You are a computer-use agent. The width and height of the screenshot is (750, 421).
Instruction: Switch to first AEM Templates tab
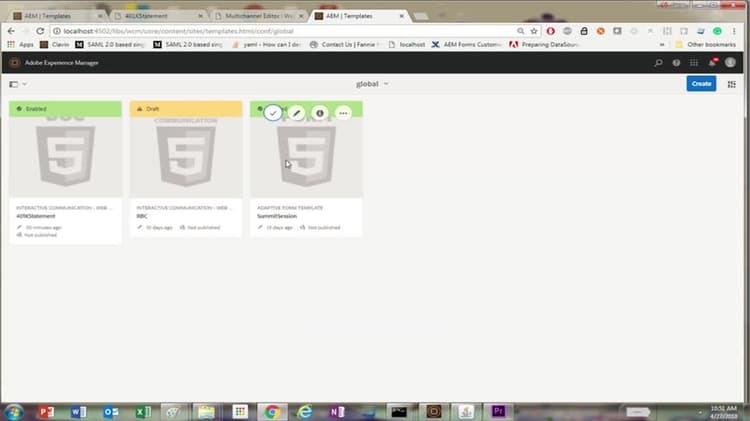coord(57,16)
